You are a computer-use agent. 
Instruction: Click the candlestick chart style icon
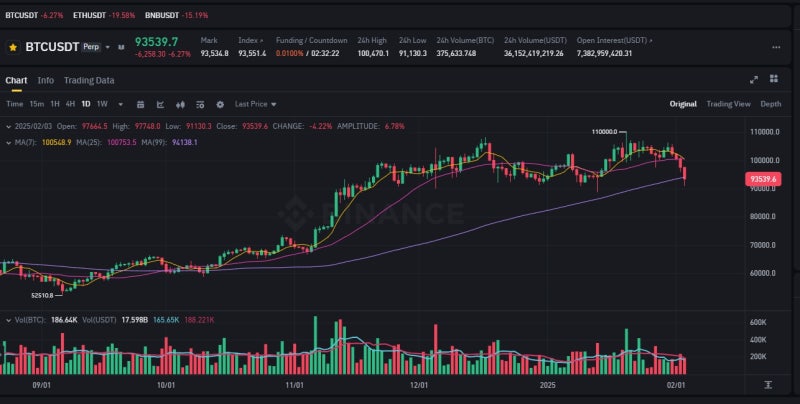pos(181,104)
